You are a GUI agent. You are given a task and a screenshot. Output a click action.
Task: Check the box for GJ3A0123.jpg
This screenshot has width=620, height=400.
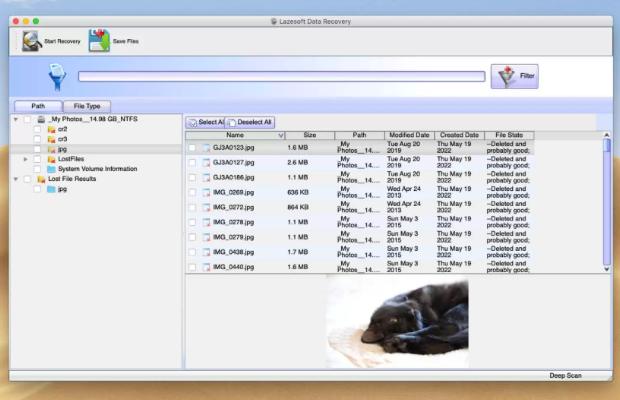(x=192, y=147)
